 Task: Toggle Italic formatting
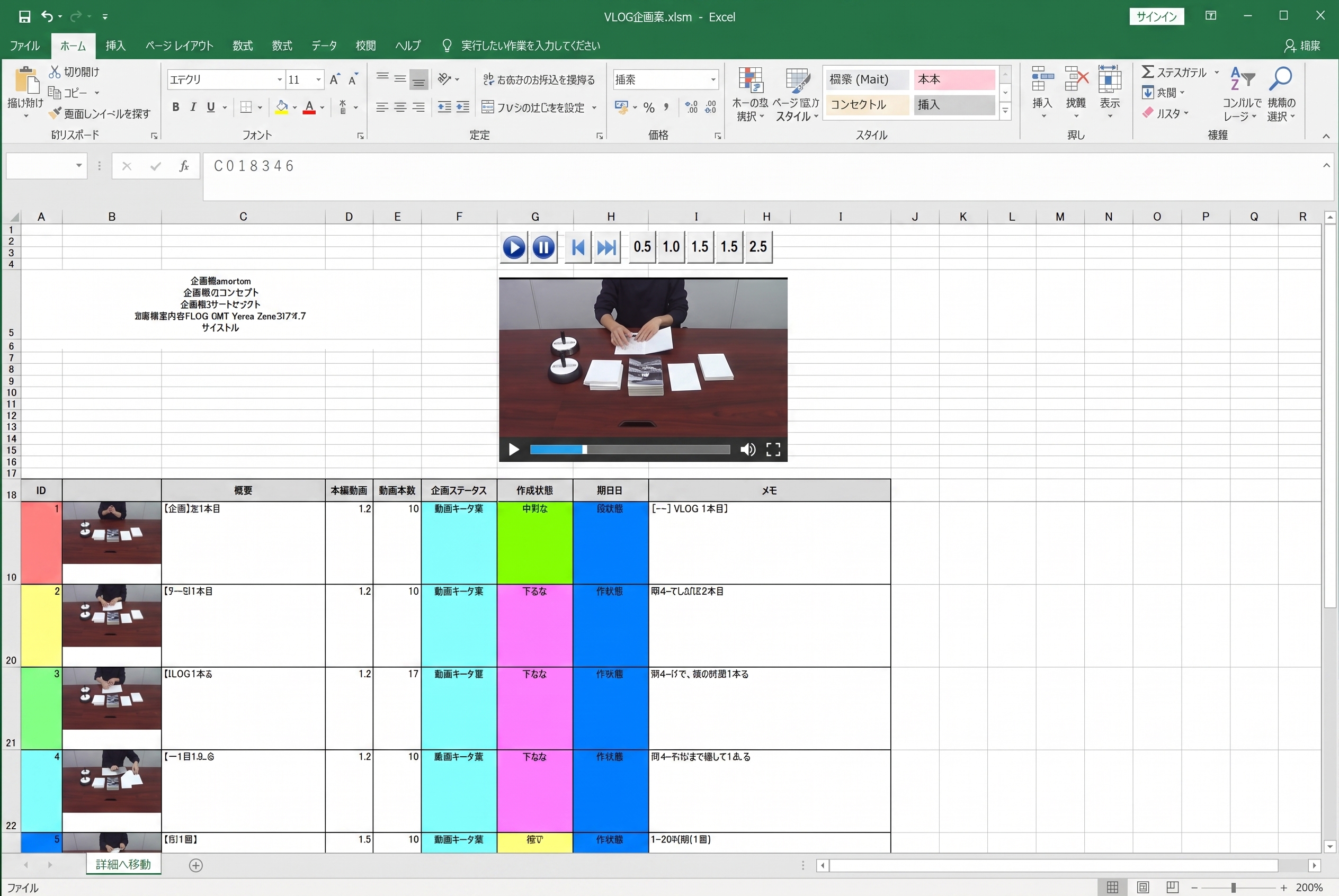point(193,107)
